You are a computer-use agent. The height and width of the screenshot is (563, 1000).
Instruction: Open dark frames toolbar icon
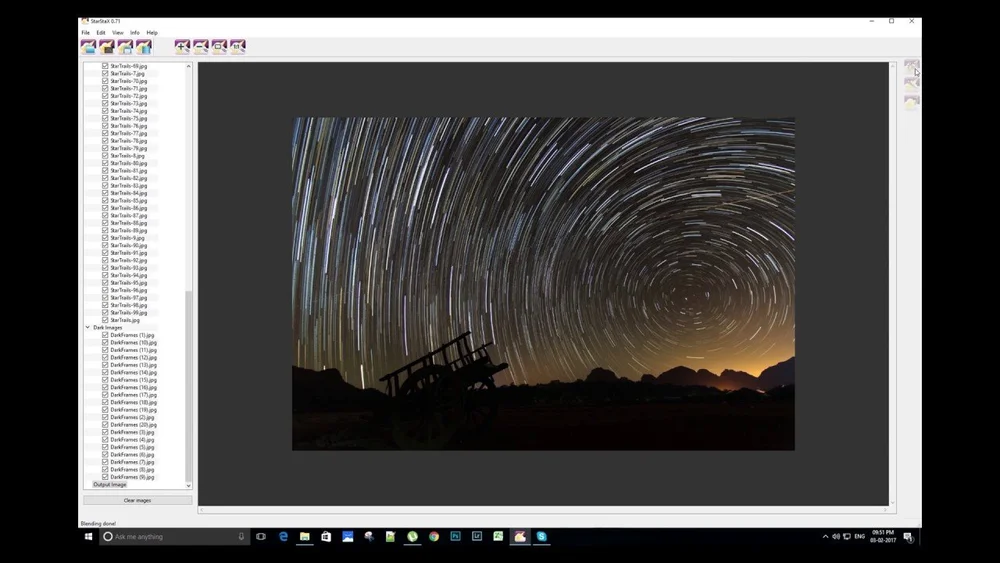pos(107,47)
